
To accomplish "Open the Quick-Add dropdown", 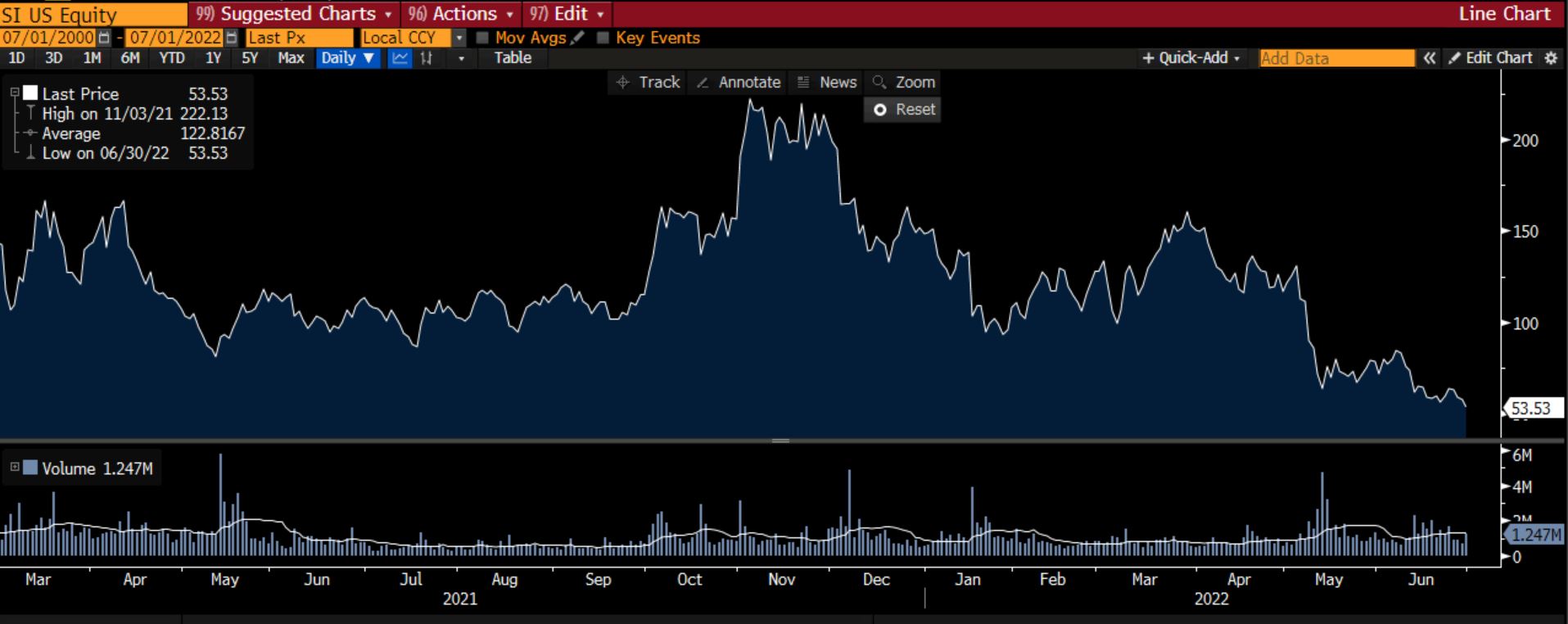I will [x=1191, y=58].
